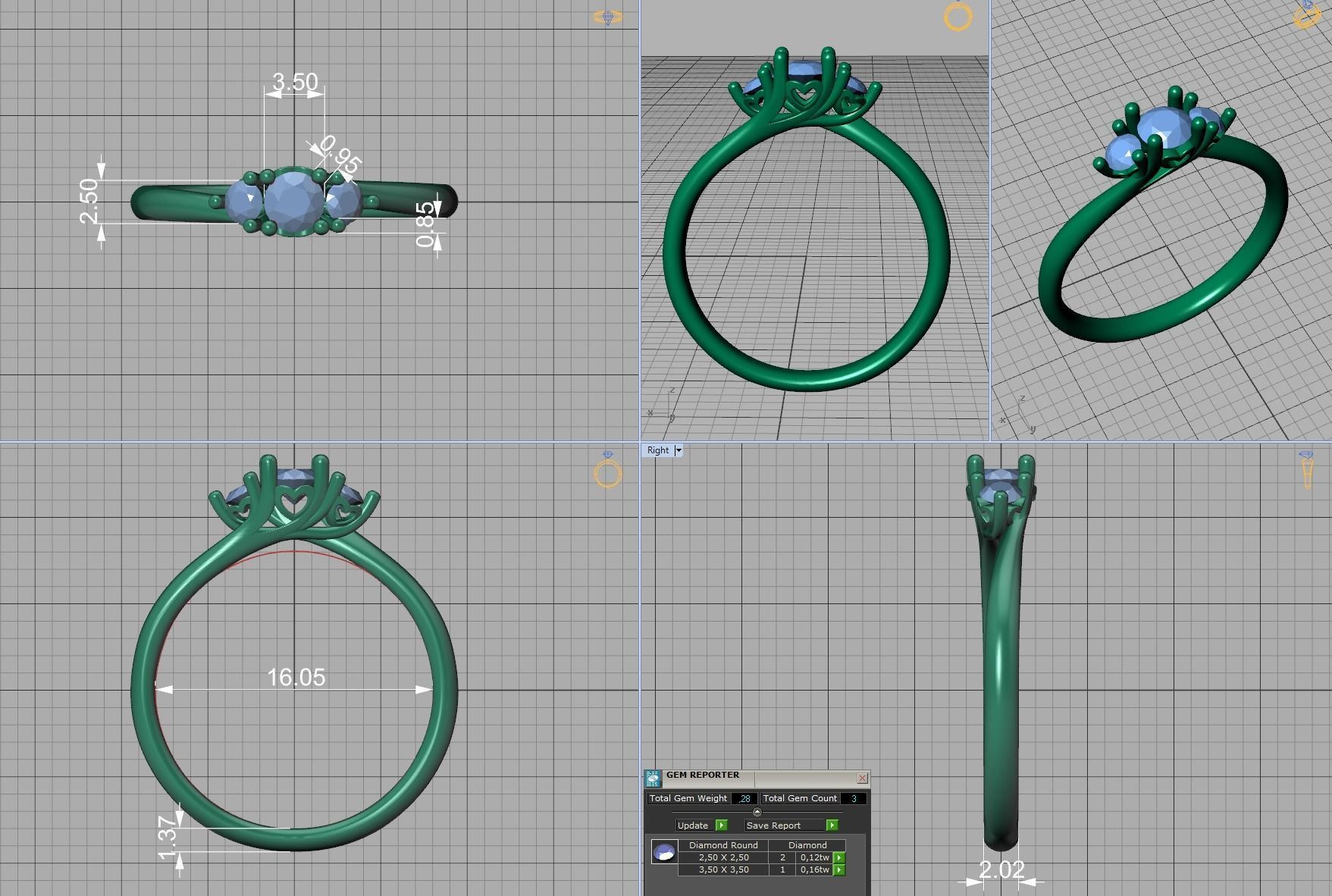Click the 3.50 center stone dimension
Viewport: 1332px width, 896px height.
295,81
